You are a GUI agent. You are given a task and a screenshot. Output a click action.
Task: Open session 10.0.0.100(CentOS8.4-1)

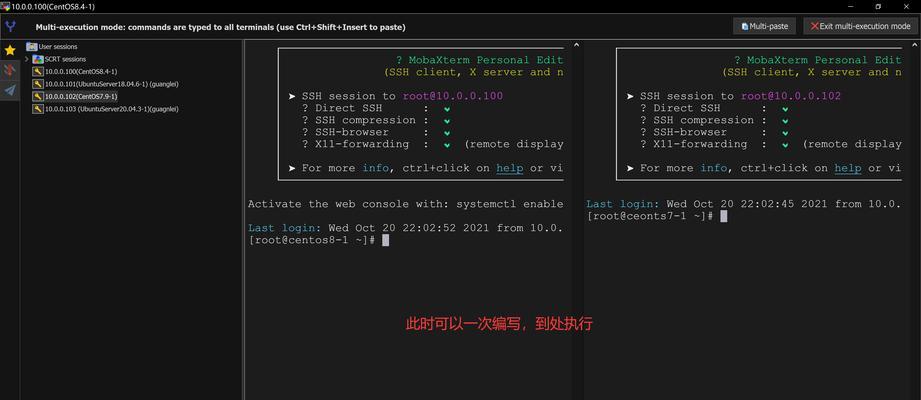tap(81, 72)
